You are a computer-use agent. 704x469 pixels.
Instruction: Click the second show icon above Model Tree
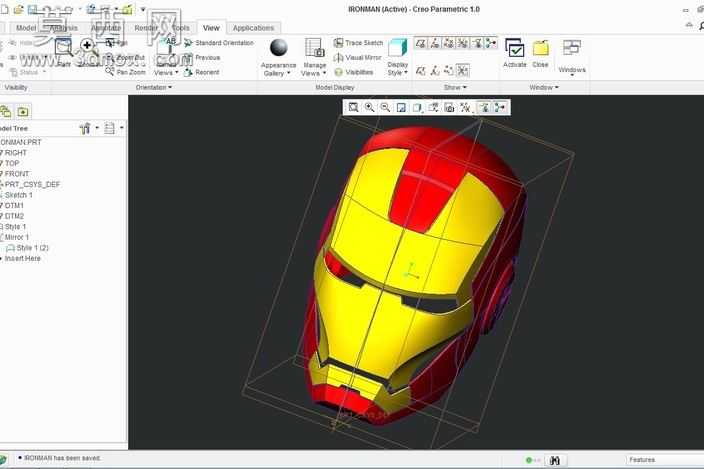23,111
